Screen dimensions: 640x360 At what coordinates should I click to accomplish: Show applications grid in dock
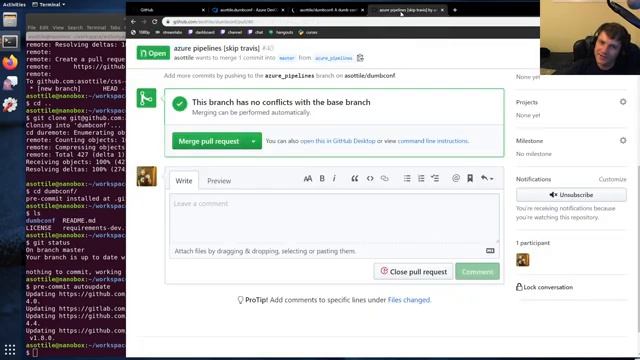tap(10, 349)
